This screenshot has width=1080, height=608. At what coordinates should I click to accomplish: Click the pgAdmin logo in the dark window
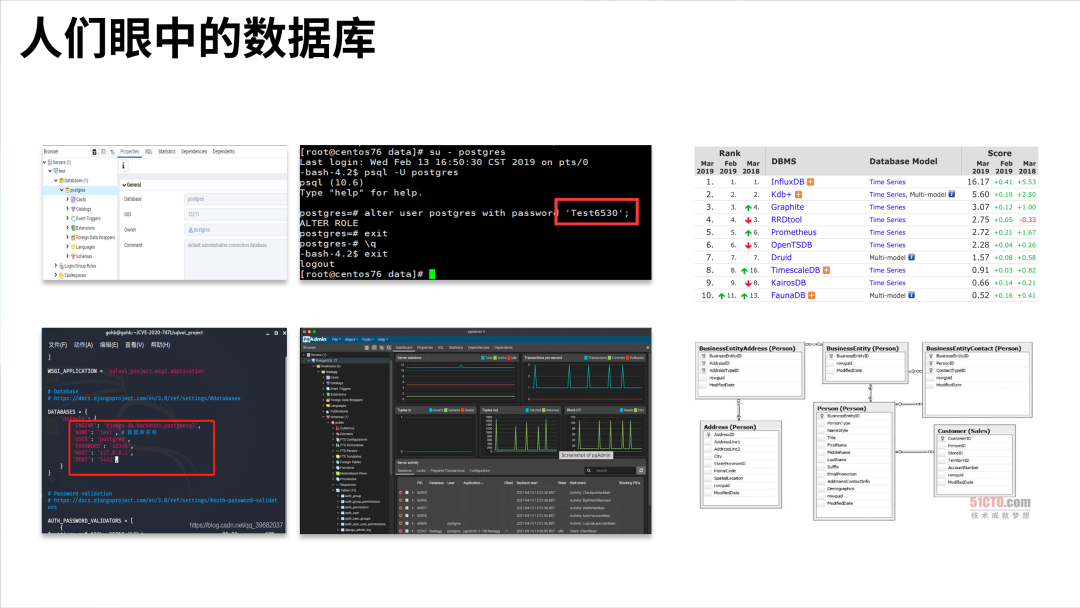tap(315, 339)
